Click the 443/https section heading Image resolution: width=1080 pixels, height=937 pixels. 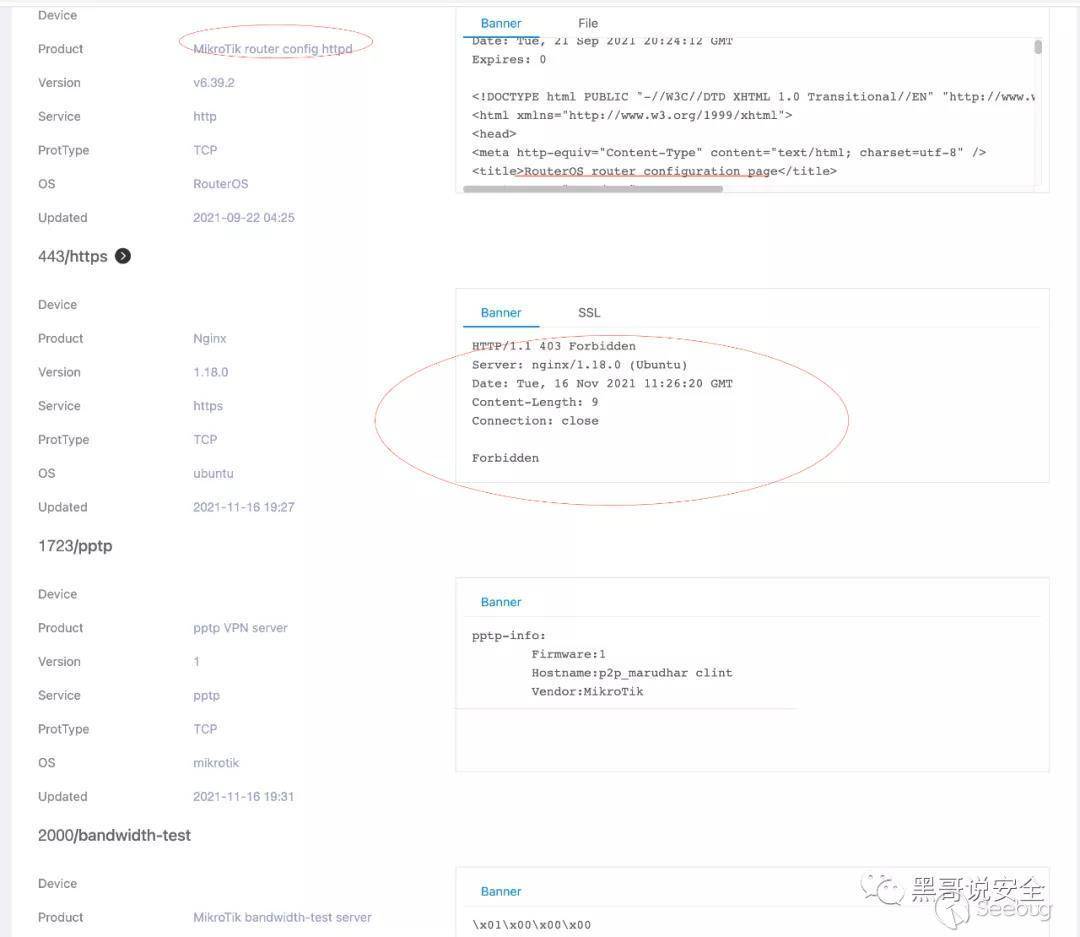tap(72, 256)
